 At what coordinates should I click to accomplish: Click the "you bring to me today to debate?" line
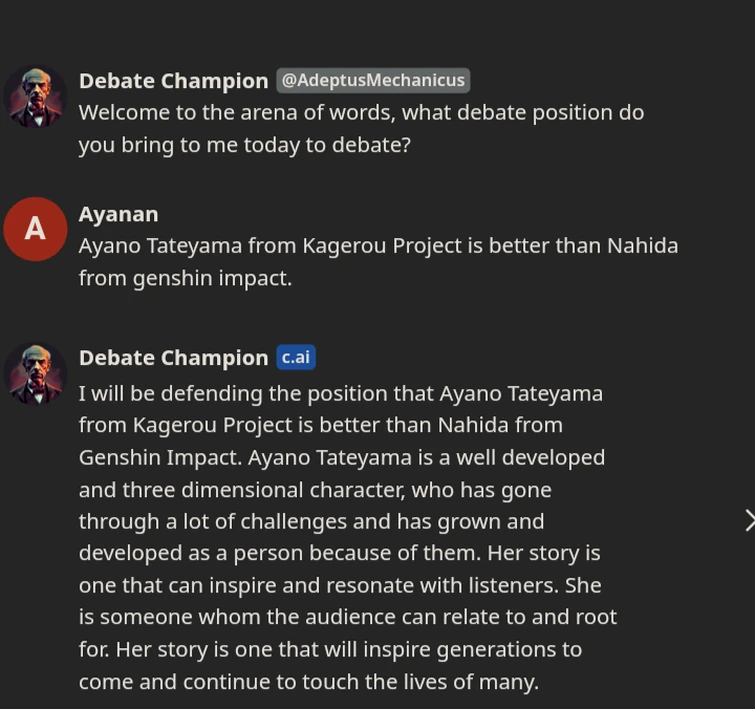245,144
